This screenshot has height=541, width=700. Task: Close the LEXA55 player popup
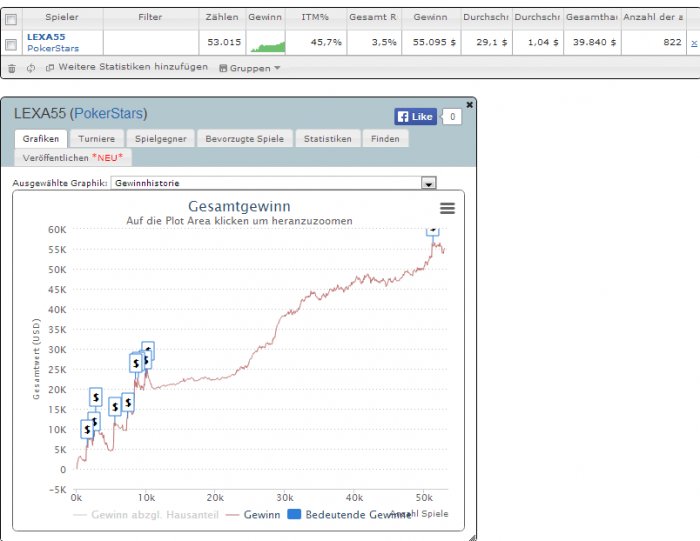point(469,104)
